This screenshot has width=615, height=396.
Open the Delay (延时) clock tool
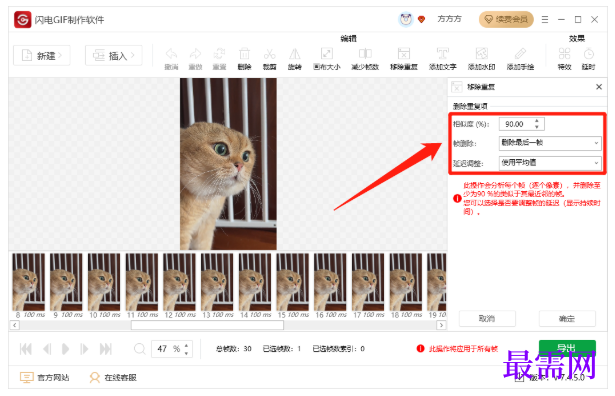point(589,58)
